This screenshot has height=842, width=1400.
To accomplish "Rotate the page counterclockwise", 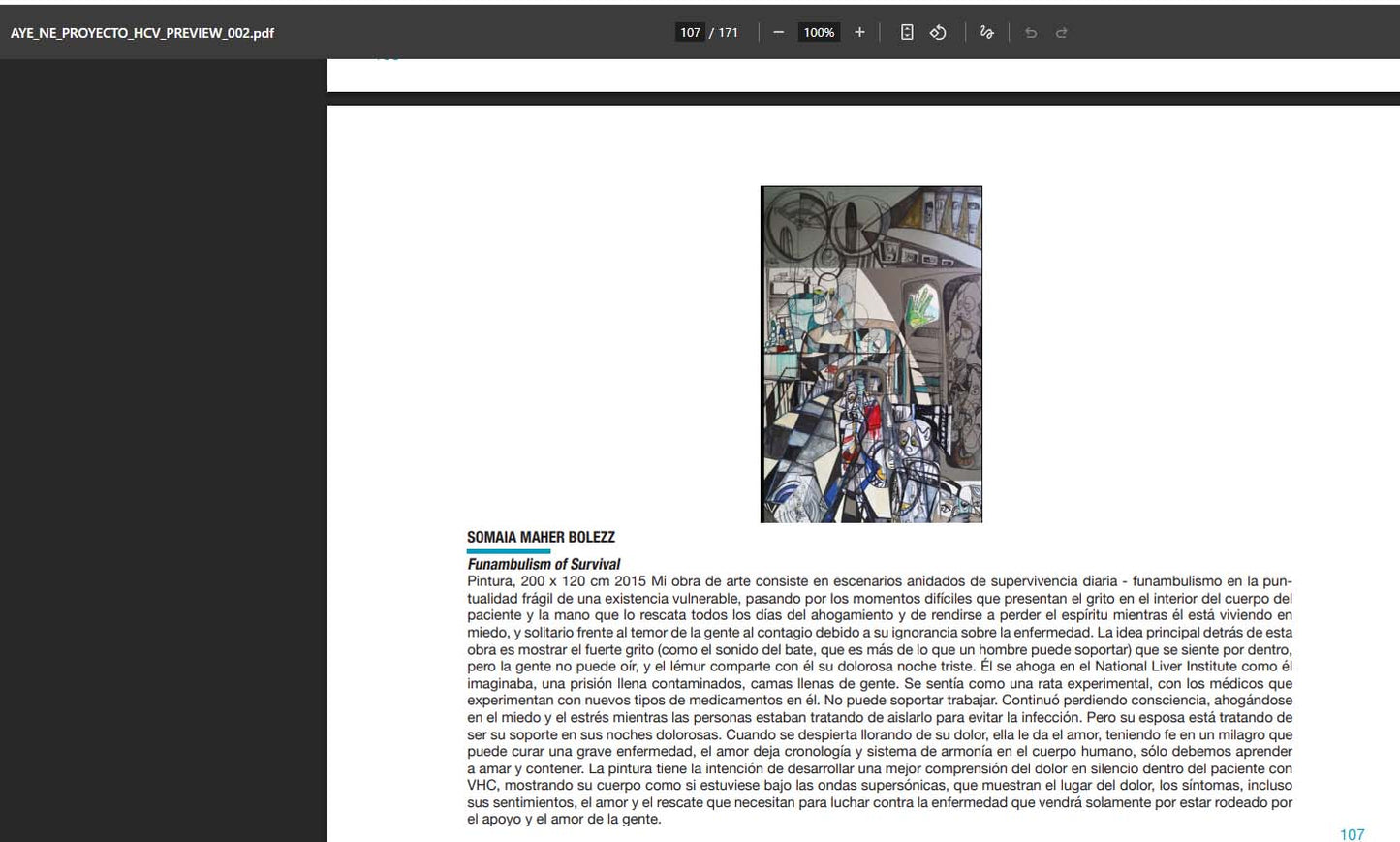I will pos(937,32).
